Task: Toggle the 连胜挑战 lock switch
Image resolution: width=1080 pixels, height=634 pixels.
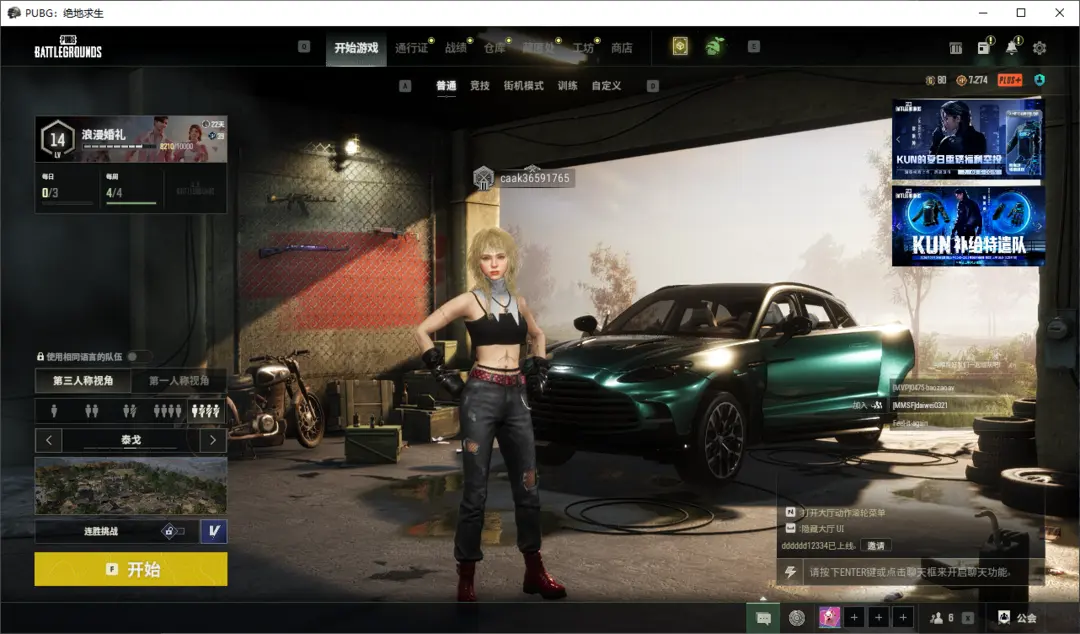Action: pos(172,531)
